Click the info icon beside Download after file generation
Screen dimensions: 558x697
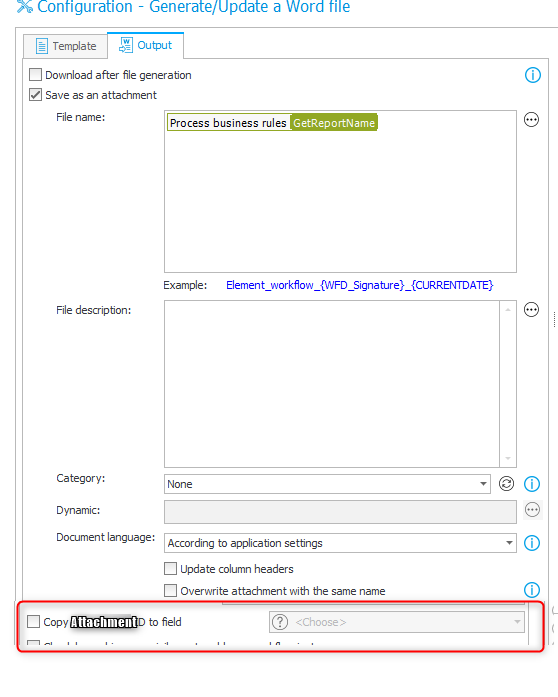coord(533,75)
